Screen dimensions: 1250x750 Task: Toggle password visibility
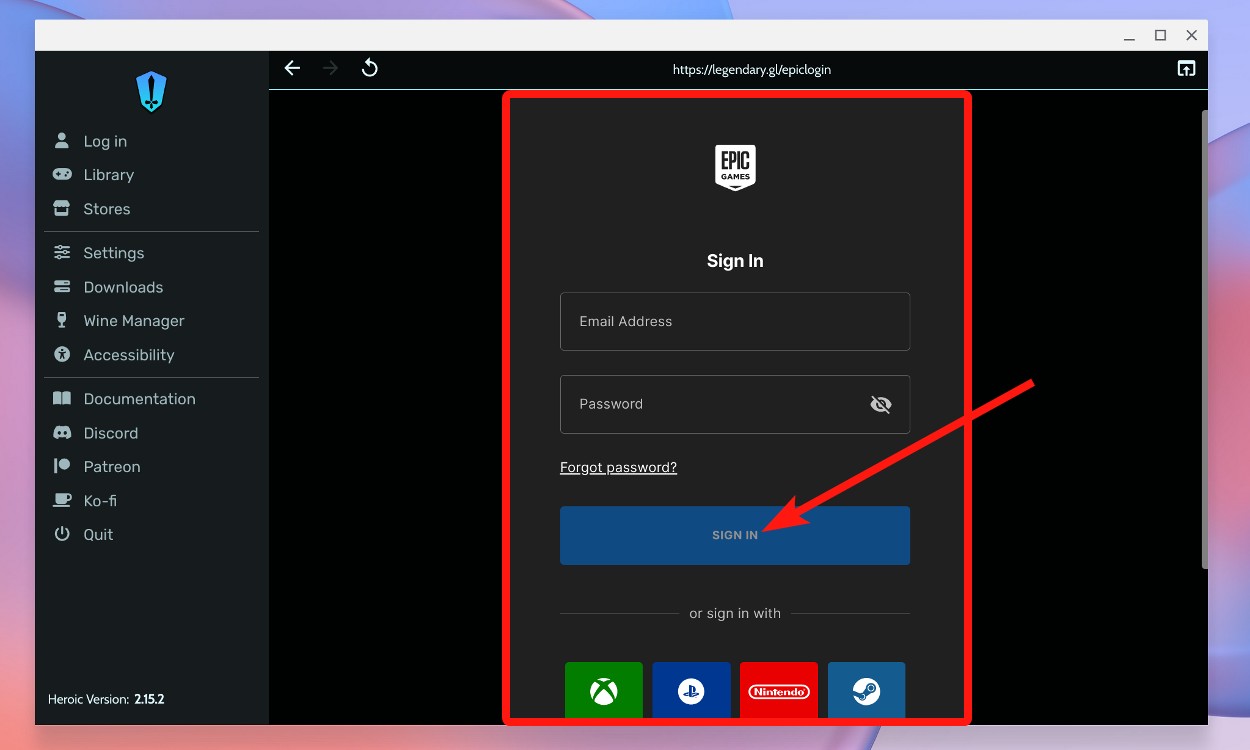[x=881, y=404]
